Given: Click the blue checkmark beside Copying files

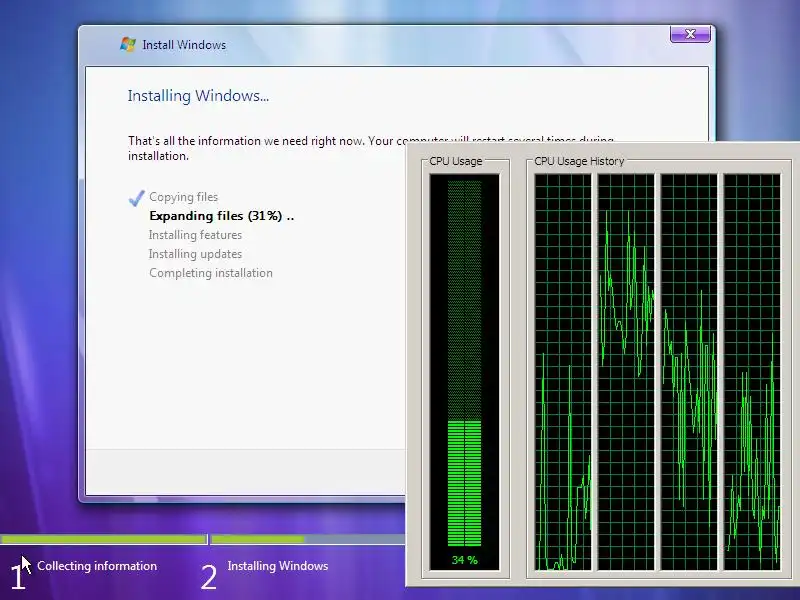Looking at the screenshot, I should [136, 197].
